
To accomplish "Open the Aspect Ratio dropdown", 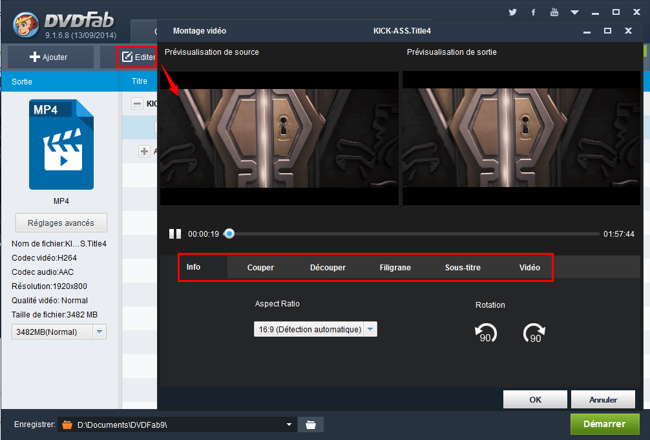I will pyautogui.click(x=315, y=329).
